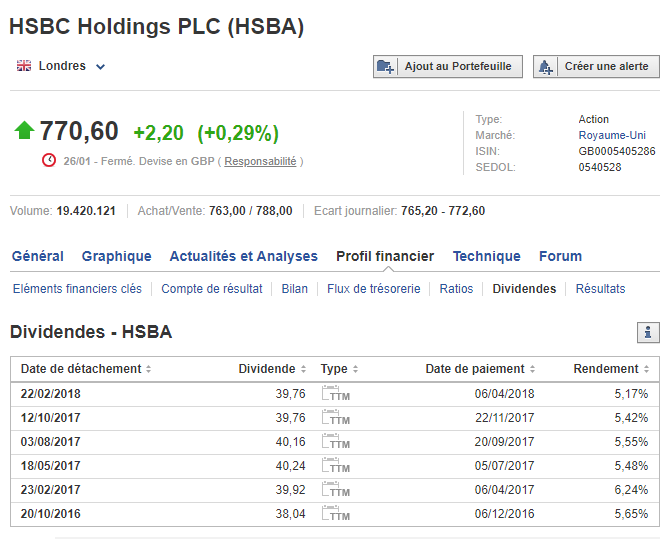The height and width of the screenshot is (539, 670).
Task: Click dividend value 39,92
Action: (x=291, y=489)
